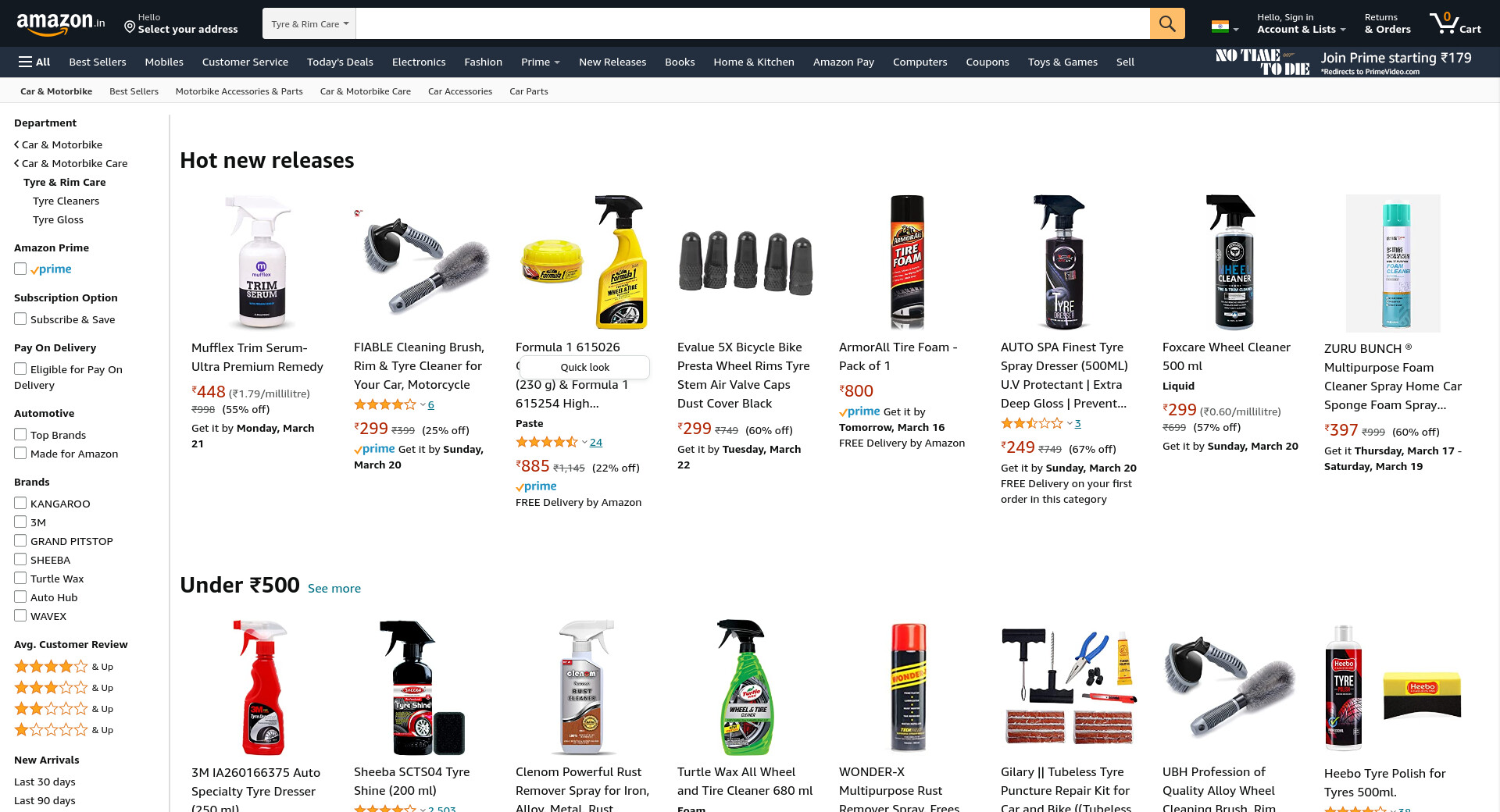Image resolution: width=1500 pixels, height=812 pixels.
Task: Open the All hamburger menu
Action: coord(34,62)
